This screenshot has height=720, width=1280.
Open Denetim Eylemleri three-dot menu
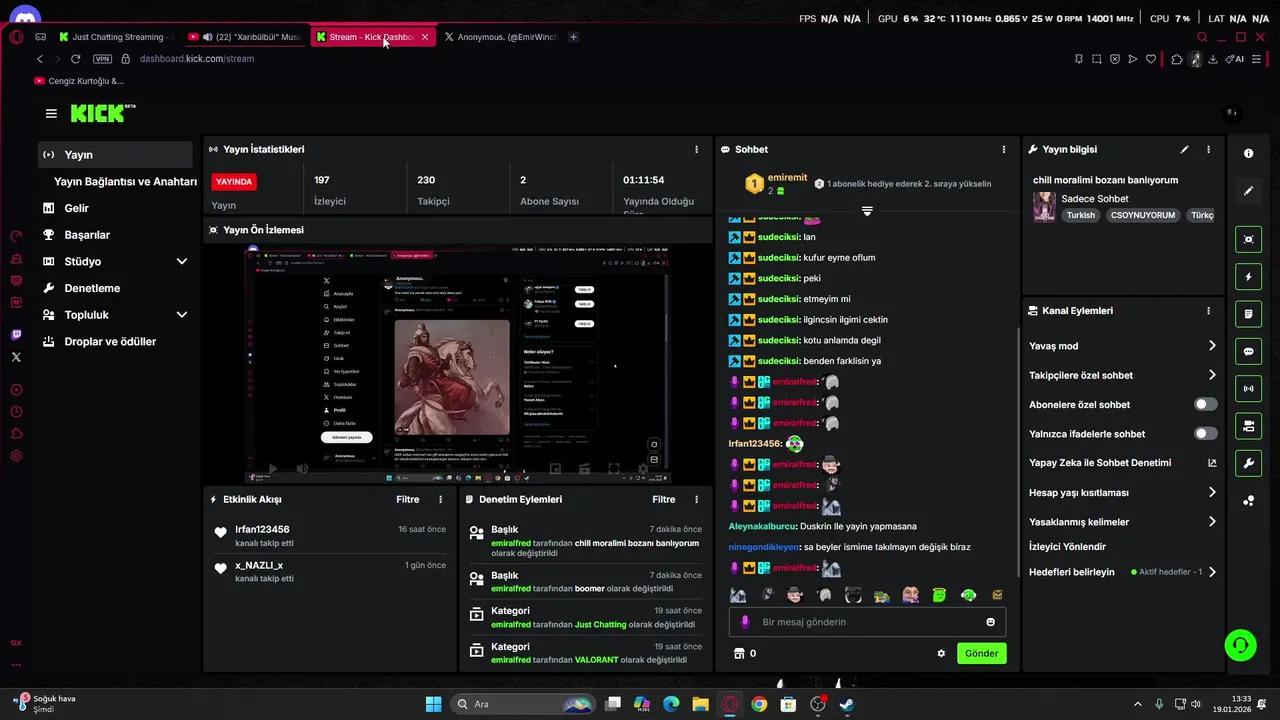697,499
